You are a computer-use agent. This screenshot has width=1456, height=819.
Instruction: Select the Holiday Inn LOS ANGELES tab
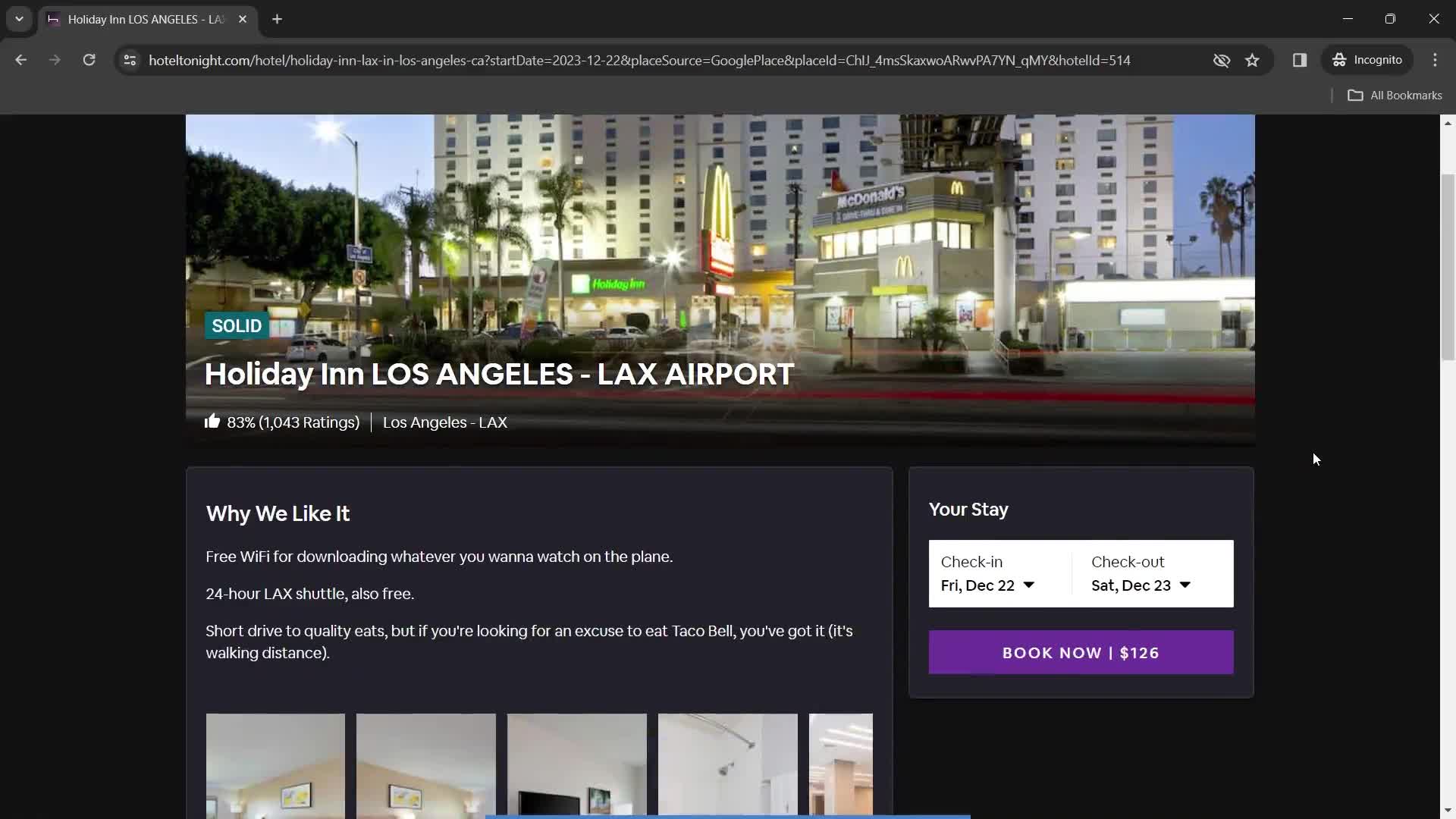coord(148,19)
